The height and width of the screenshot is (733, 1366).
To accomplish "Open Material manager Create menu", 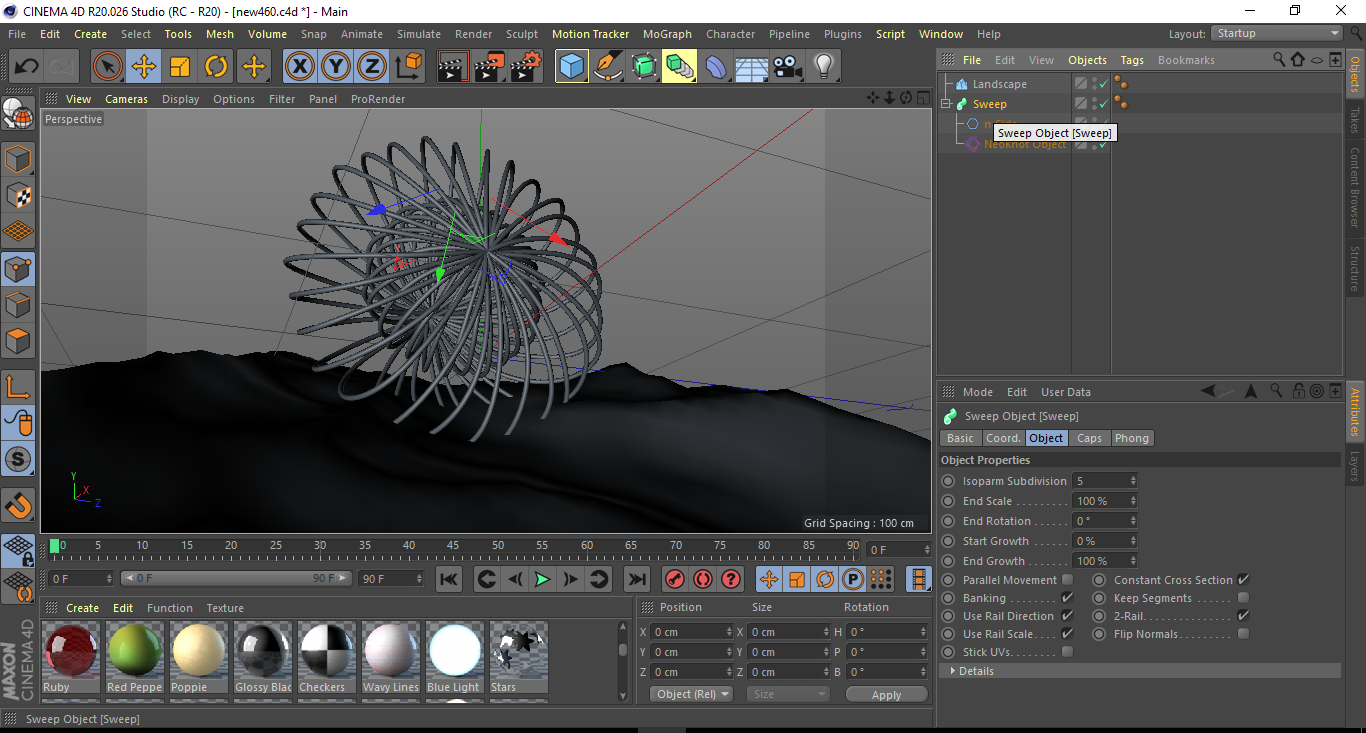I will (x=82, y=608).
